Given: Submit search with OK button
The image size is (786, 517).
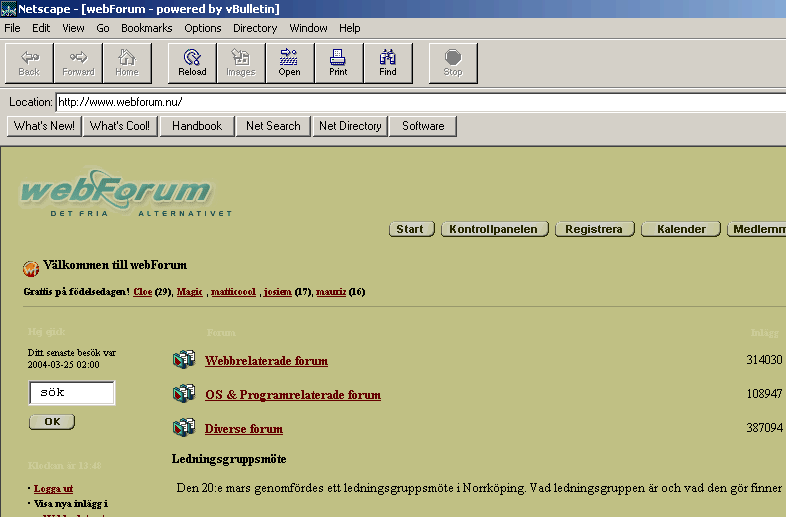Looking at the screenshot, I should pos(52,422).
